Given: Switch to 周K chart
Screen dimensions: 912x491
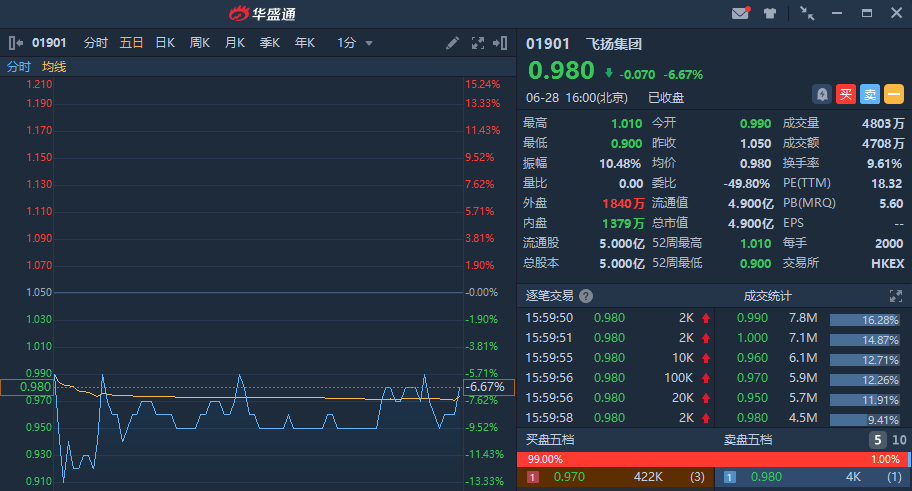Looking at the screenshot, I should 200,43.
